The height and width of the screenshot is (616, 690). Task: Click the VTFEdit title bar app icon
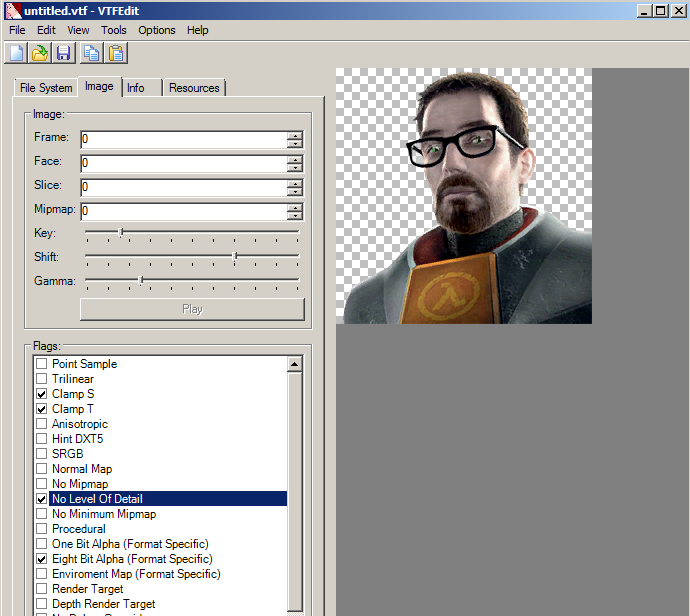coord(13,11)
